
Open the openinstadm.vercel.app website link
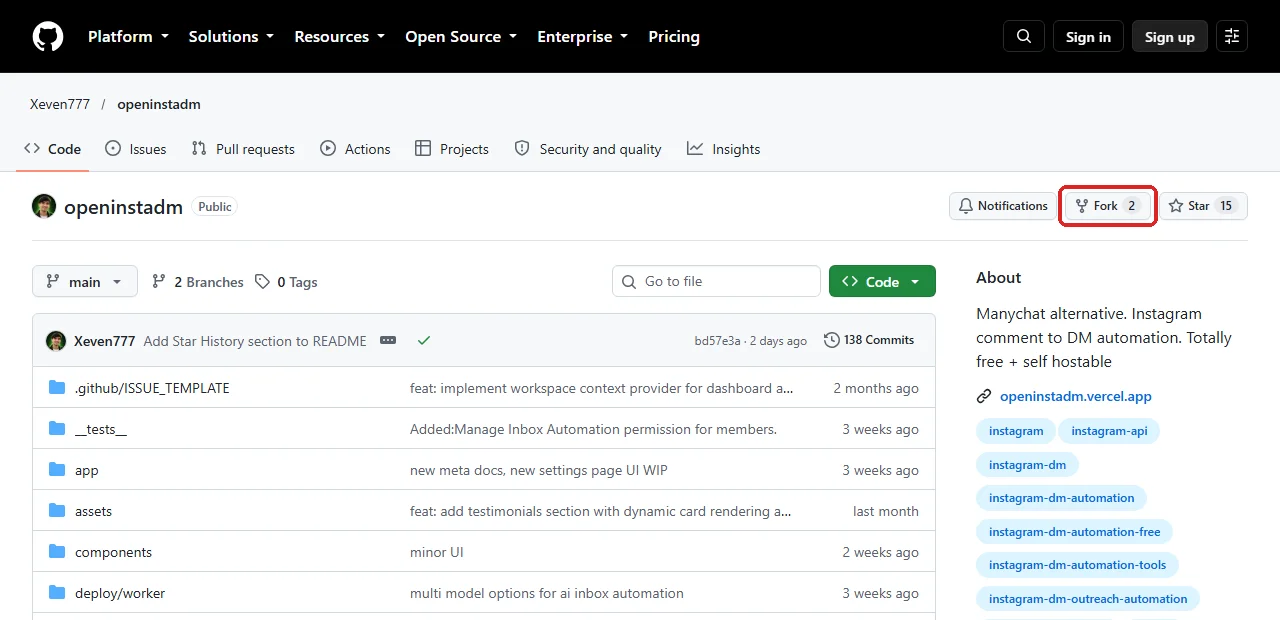click(x=1076, y=396)
